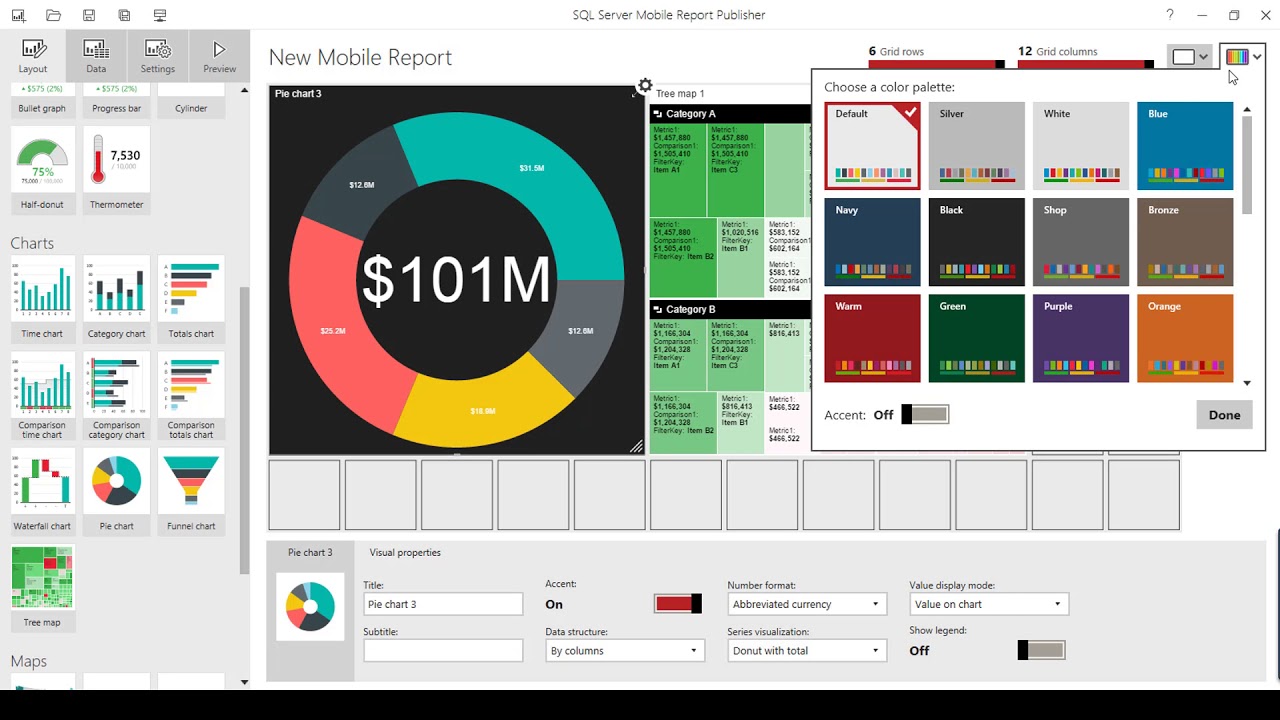Image resolution: width=1280 pixels, height=720 pixels.
Task: Select the White color palette
Action: point(1080,146)
